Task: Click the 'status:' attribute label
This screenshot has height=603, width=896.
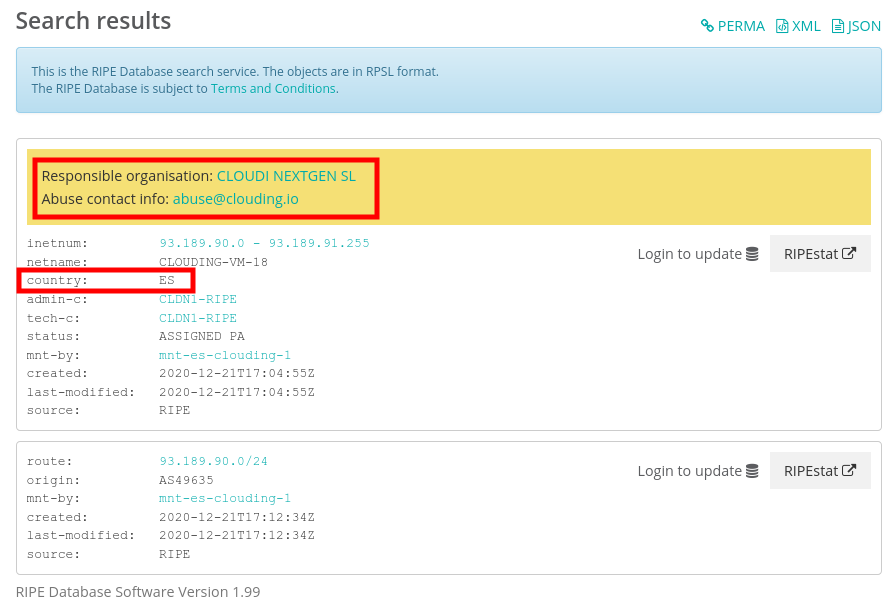Action: click(x=53, y=336)
